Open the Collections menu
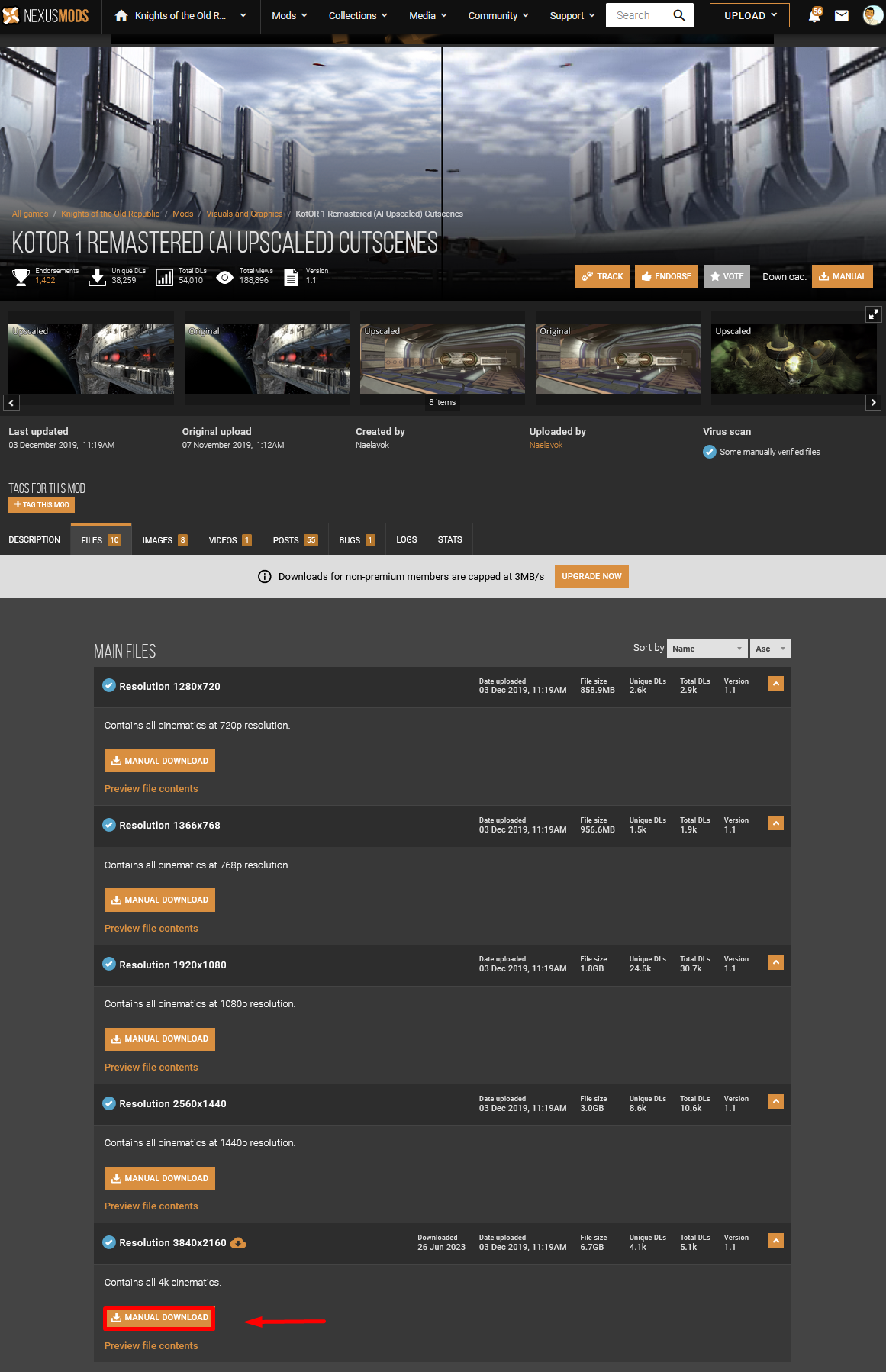 pos(358,15)
